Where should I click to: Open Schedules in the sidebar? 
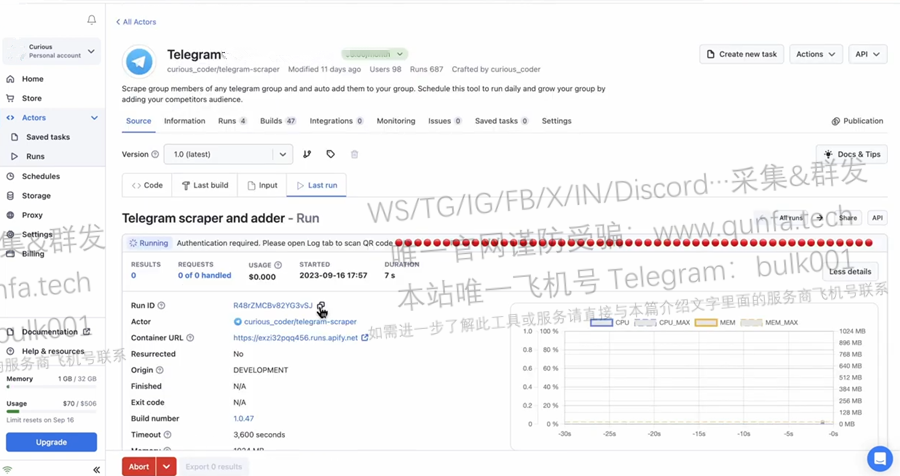[x=41, y=176]
